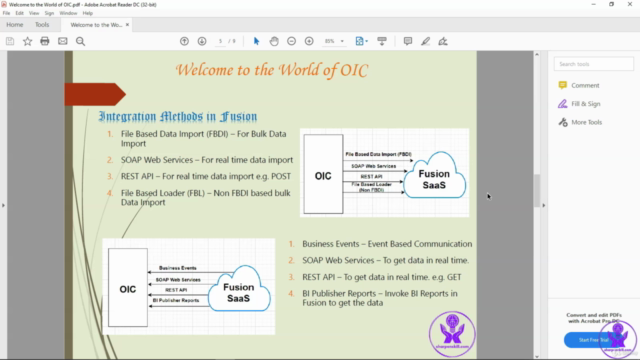Open the Edit menu
The width and height of the screenshot is (640, 360).
pyautogui.click(x=19, y=13)
